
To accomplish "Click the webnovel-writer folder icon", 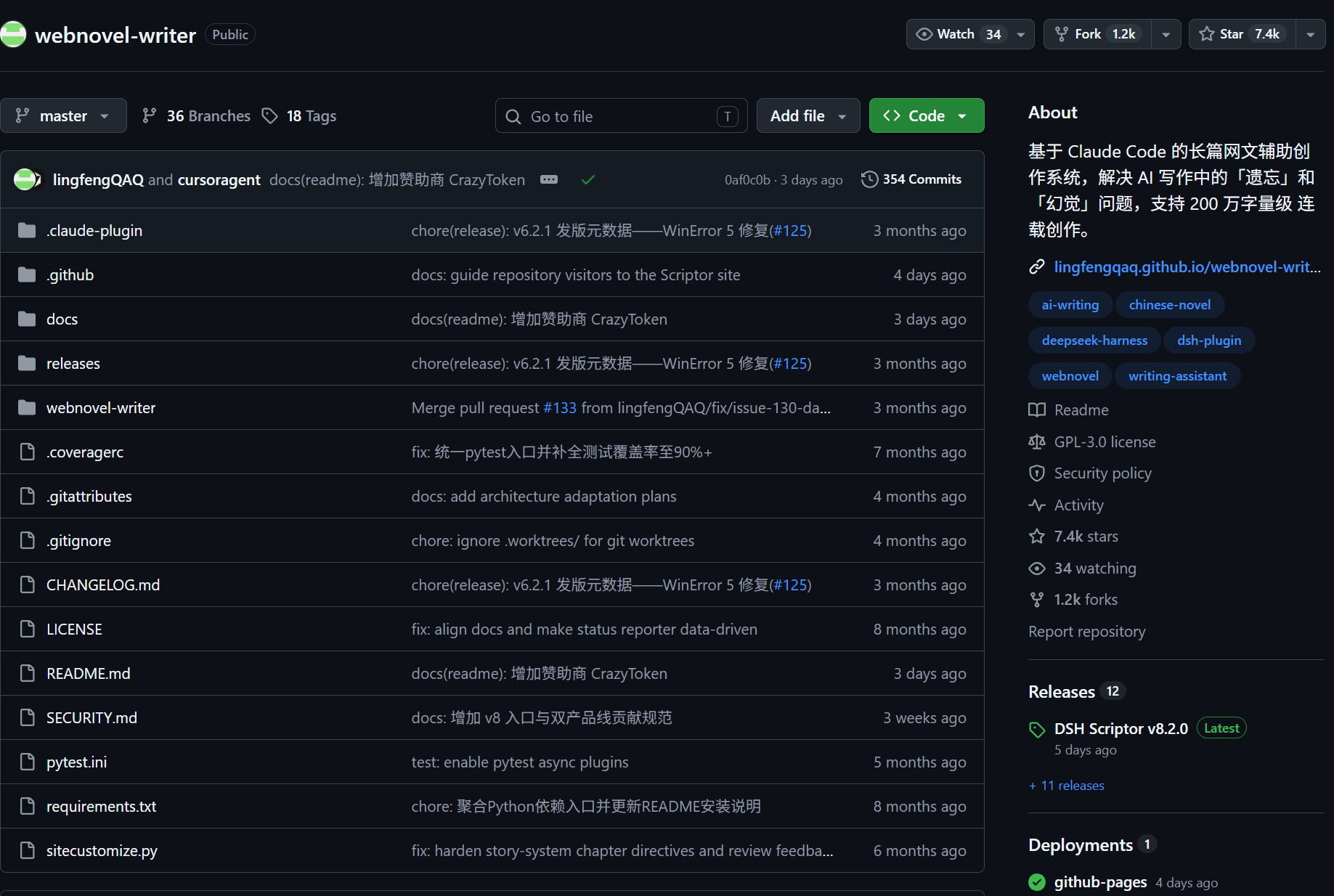I will click(x=27, y=407).
